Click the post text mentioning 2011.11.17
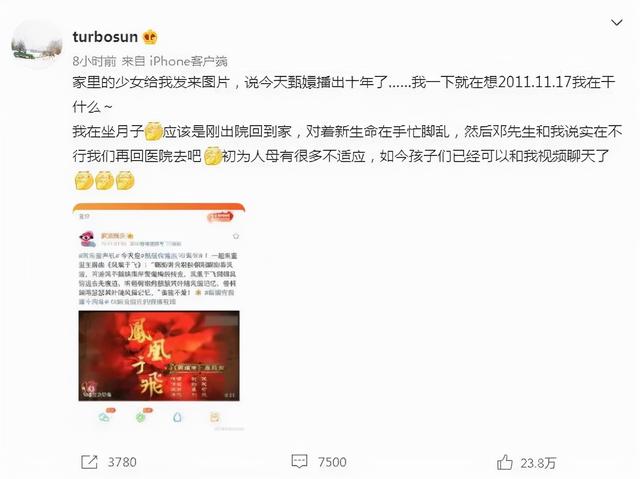The image size is (640, 479). coord(344,95)
